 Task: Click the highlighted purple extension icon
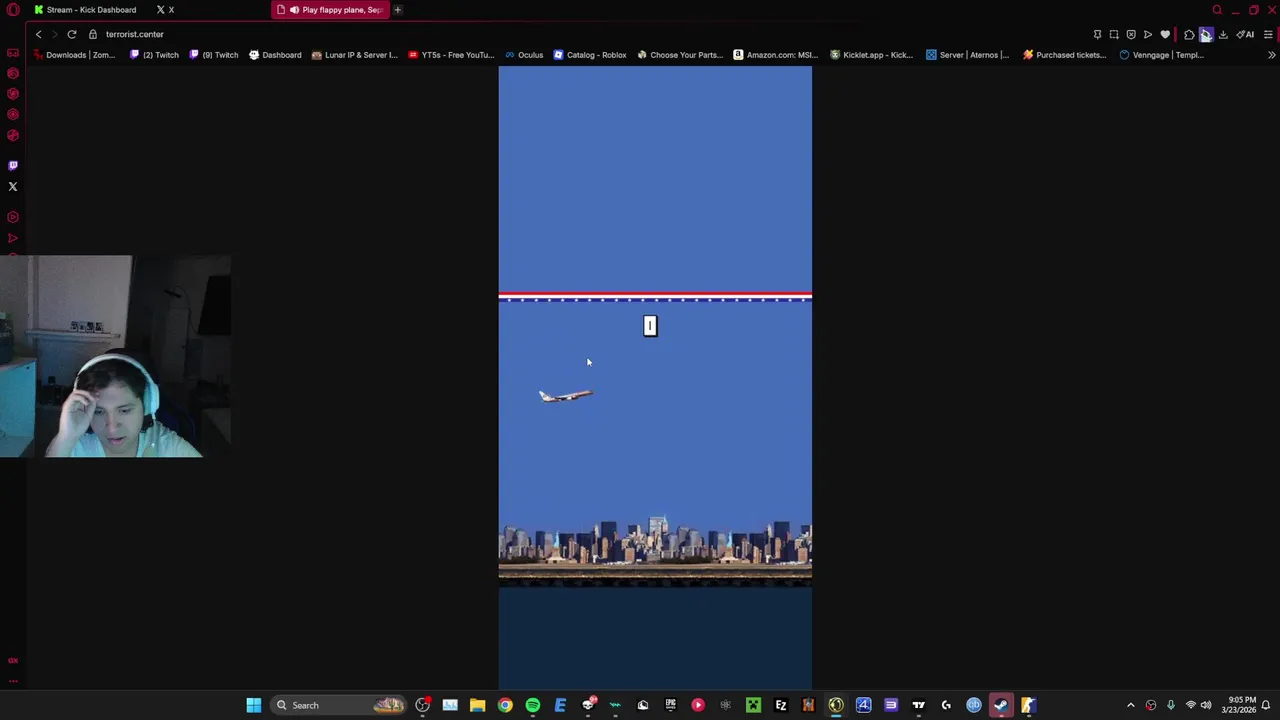click(1206, 34)
